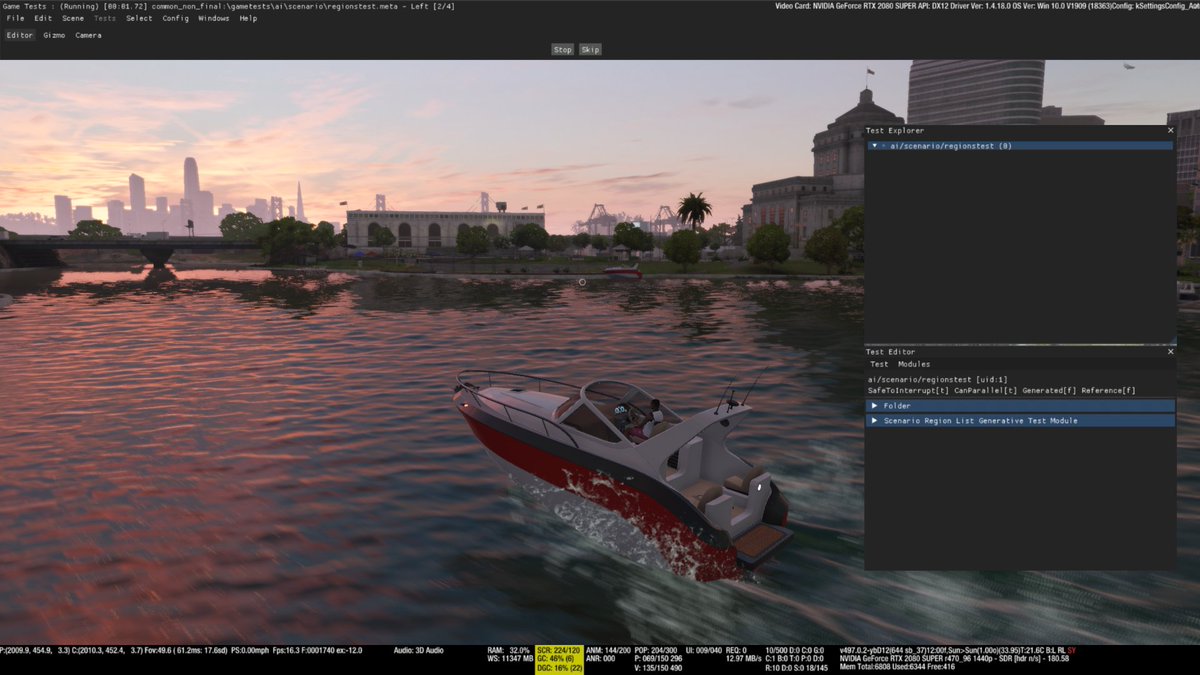Open the Modules menu in Test Editor

tap(913, 364)
